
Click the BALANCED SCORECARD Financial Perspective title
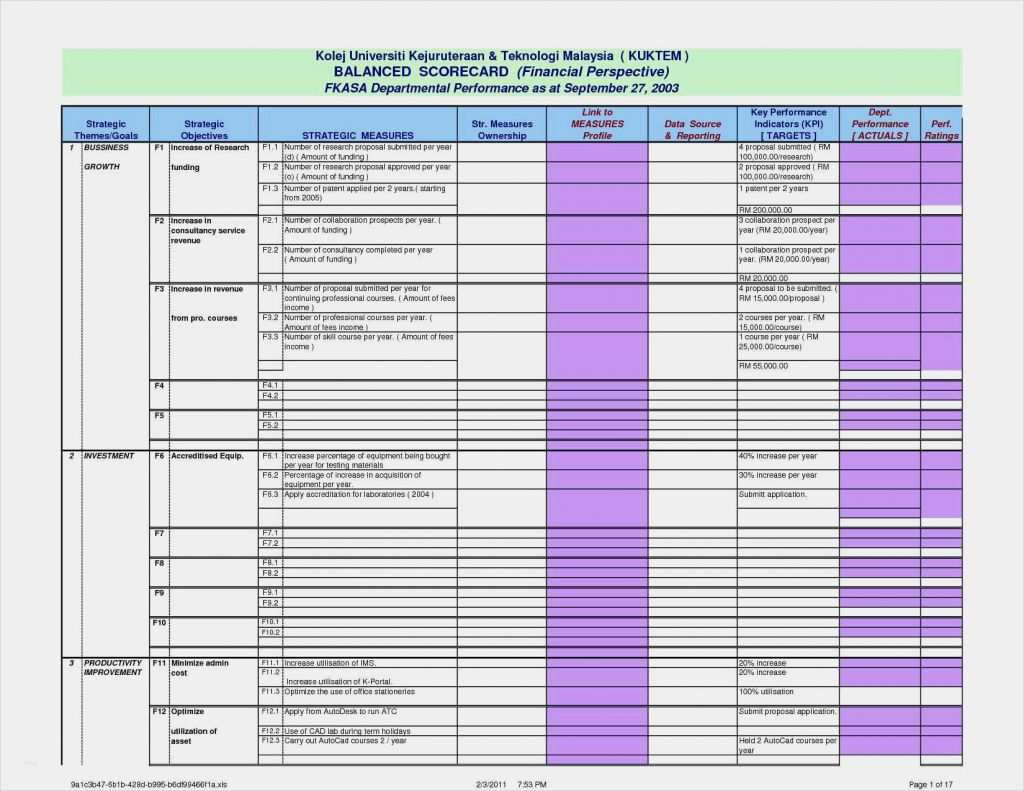click(498, 71)
